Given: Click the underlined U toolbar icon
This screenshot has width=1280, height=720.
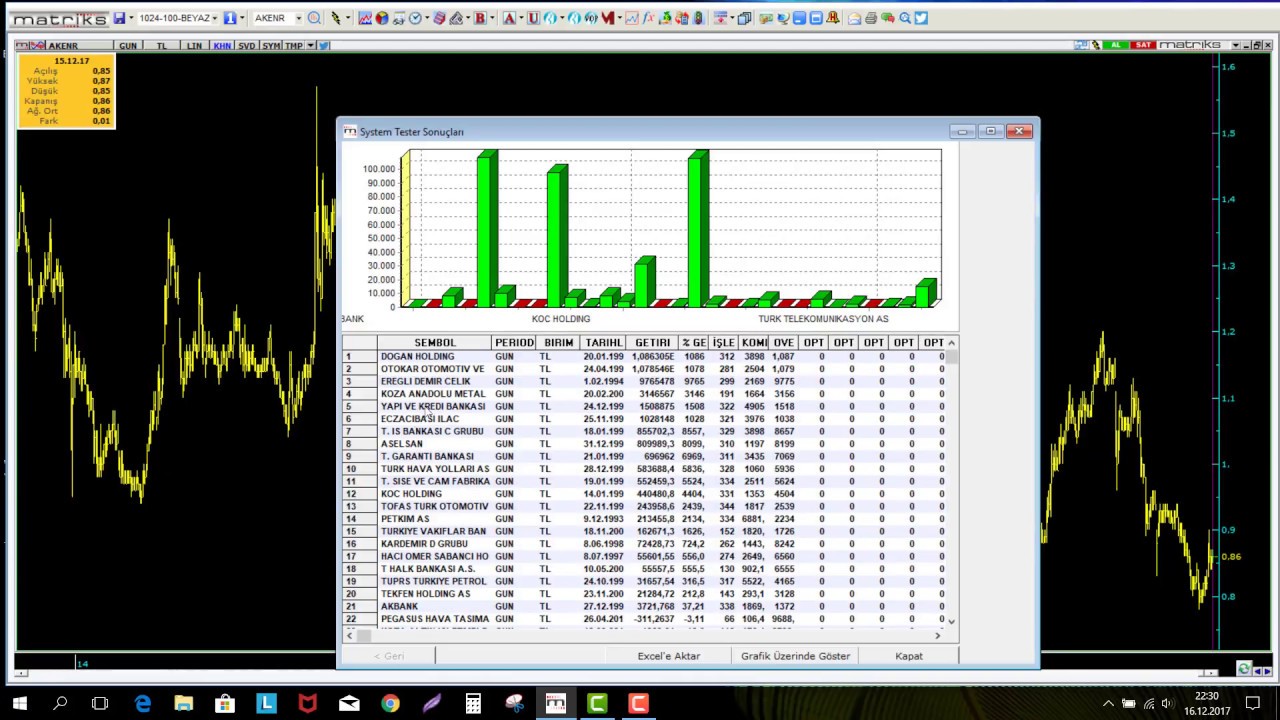Looking at the screenshot, I should [x=533, y=18].
